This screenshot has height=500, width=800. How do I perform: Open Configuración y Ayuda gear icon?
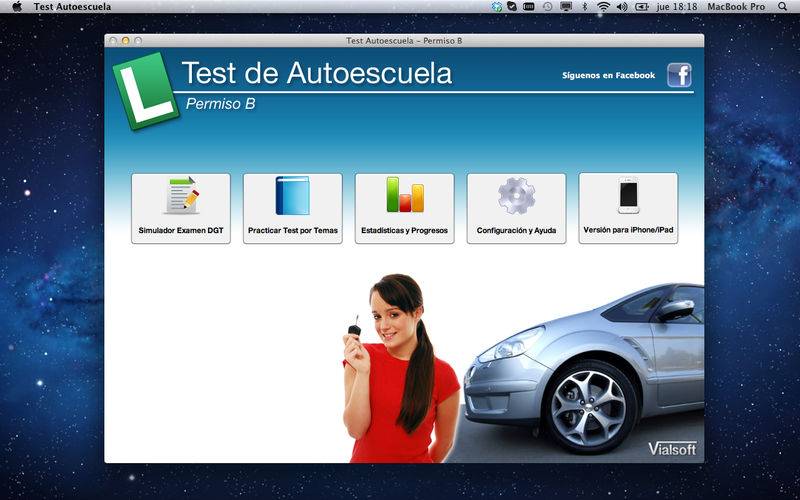[516, 196]
